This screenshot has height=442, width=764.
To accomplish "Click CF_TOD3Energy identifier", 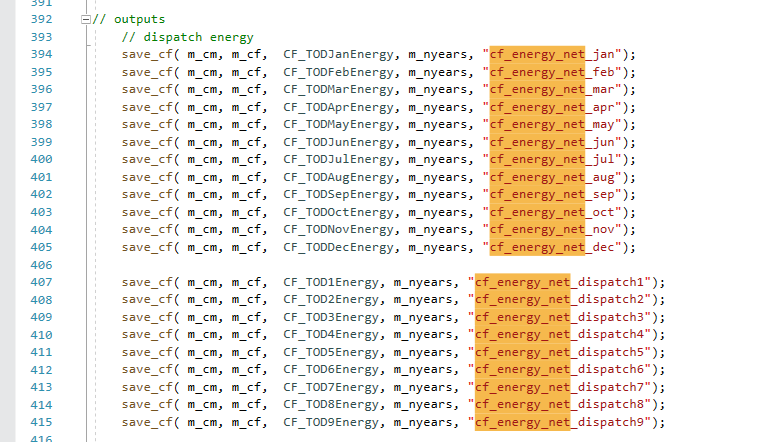I will coord(331,317).
